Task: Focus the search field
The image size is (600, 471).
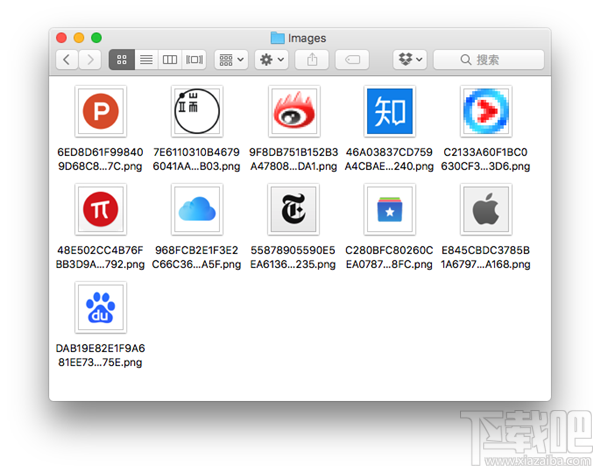Action: pos(489,60)
